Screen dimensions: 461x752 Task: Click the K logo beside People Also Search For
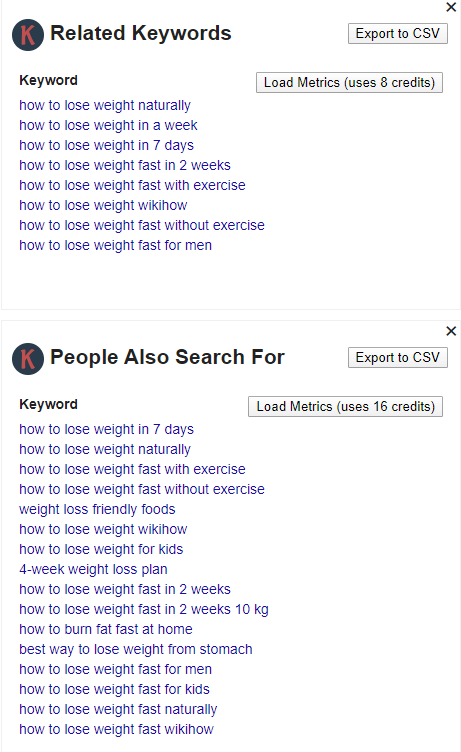[x=28, y=359]
